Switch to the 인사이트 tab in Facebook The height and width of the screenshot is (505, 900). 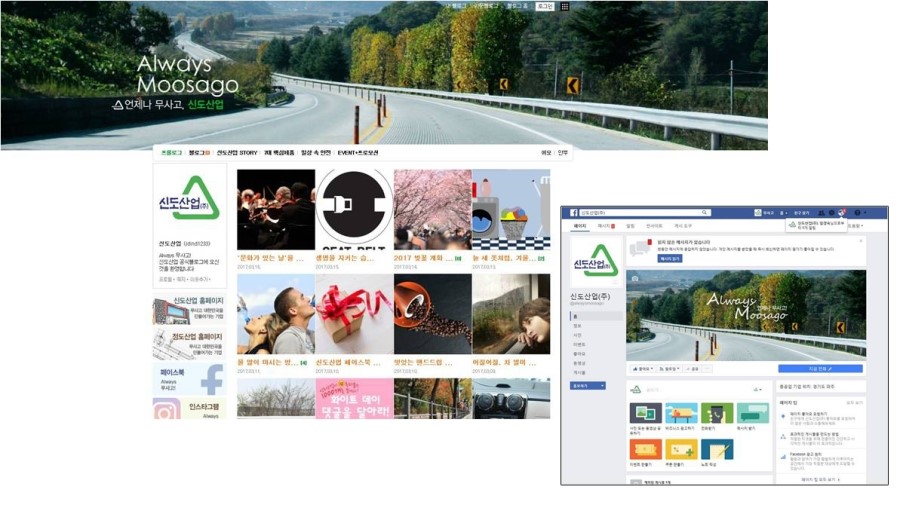pyautogui.click(x=654, y=226)
